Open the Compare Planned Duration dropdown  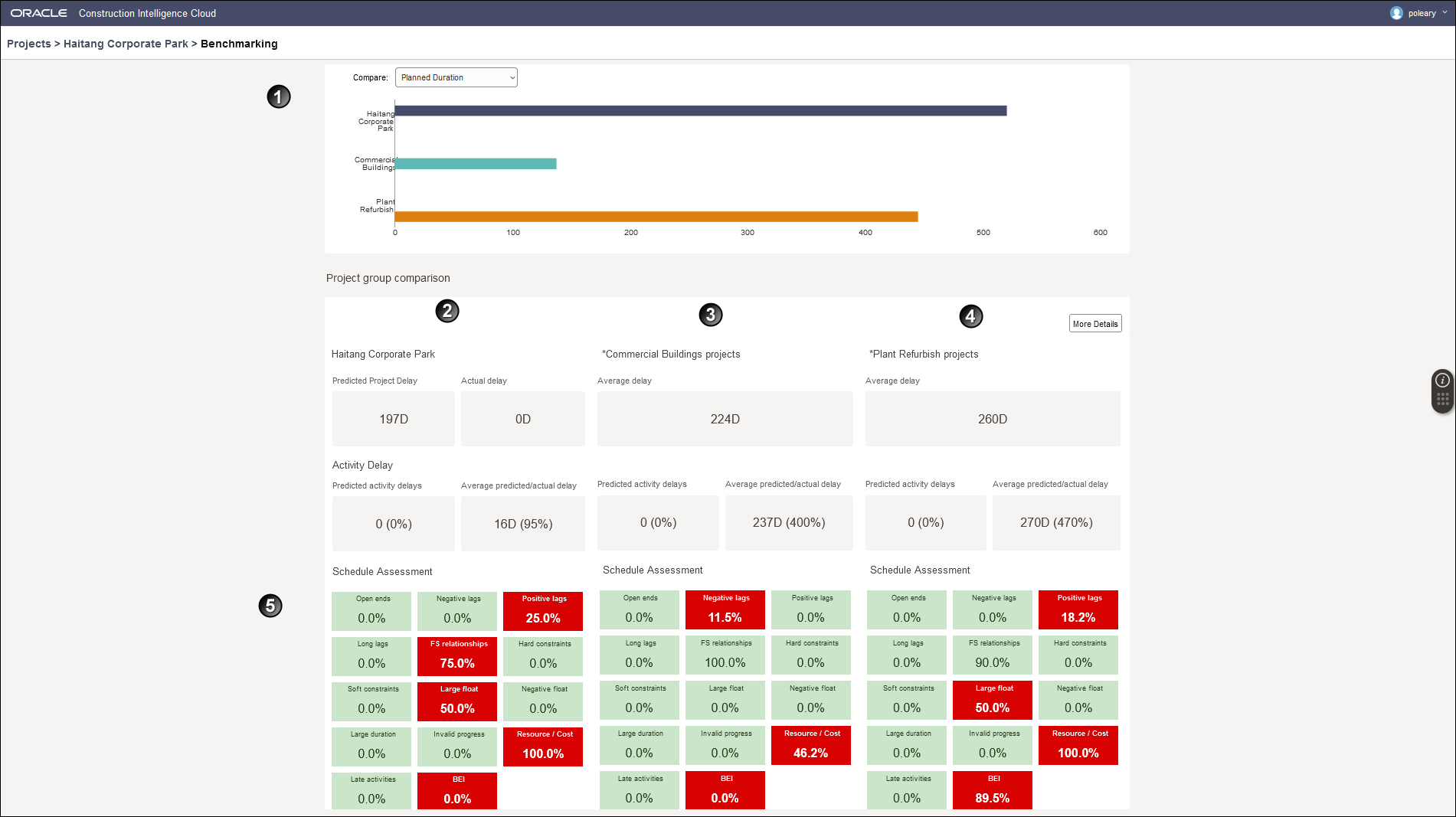456,77
